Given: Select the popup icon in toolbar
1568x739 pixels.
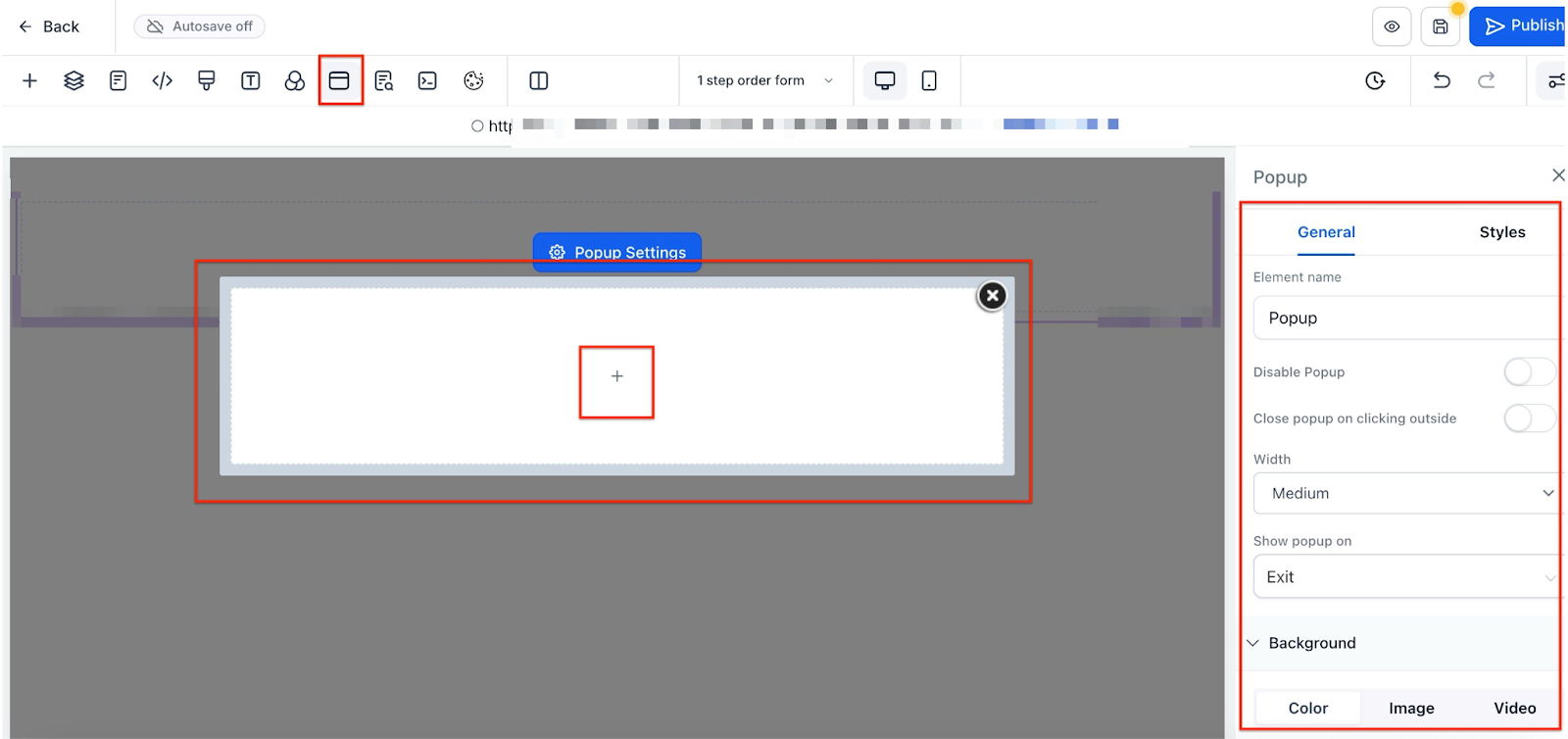Looking at the screenshot, I should 339,80.
